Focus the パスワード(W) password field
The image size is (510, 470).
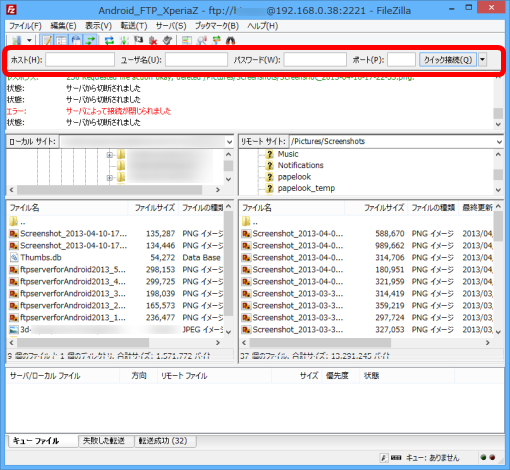315,60
